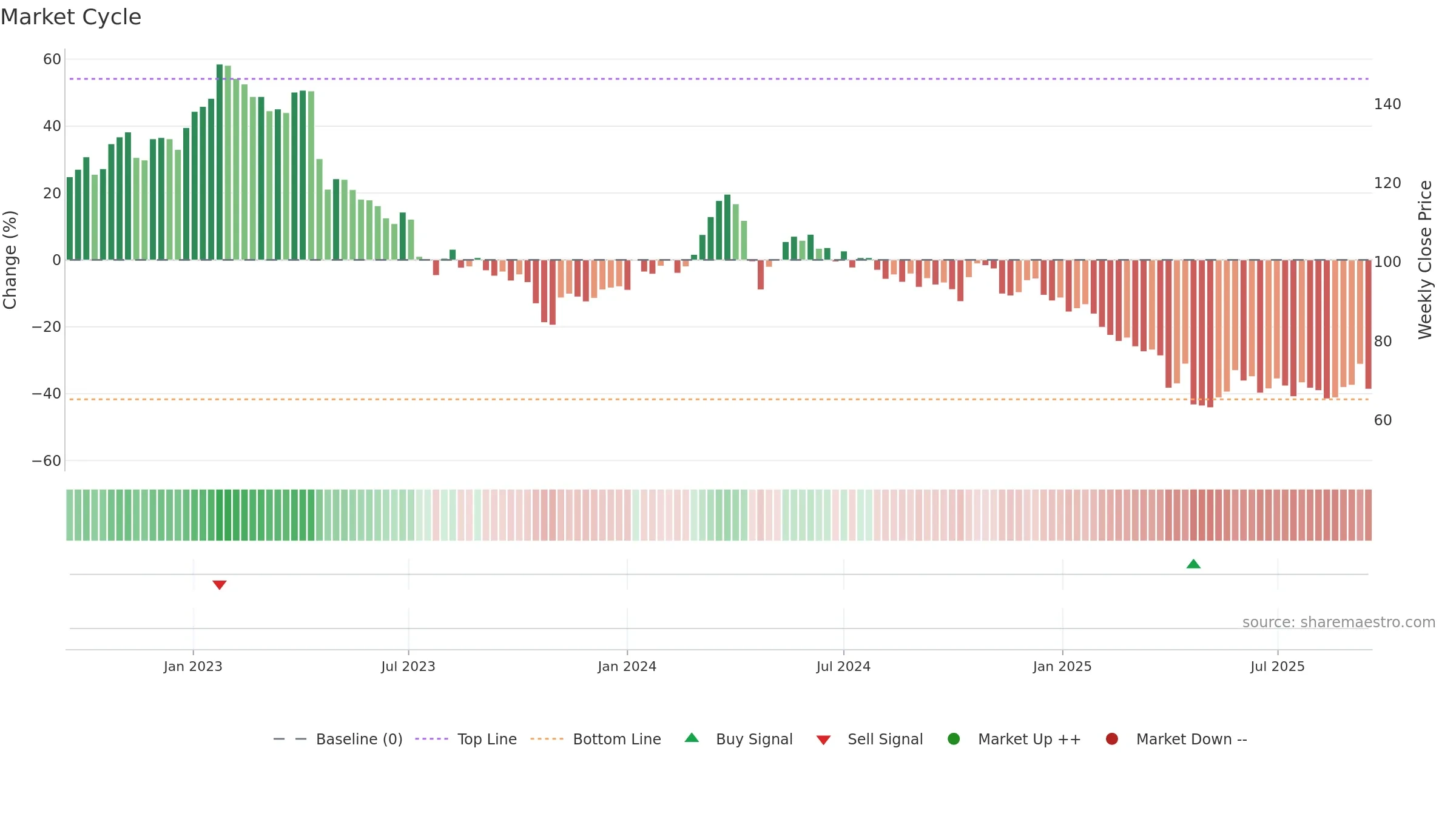Image resolution: width=1456 pixels, height=819 pixels.
Task: Click the orange dotted line legend sample
Action: 547,739
